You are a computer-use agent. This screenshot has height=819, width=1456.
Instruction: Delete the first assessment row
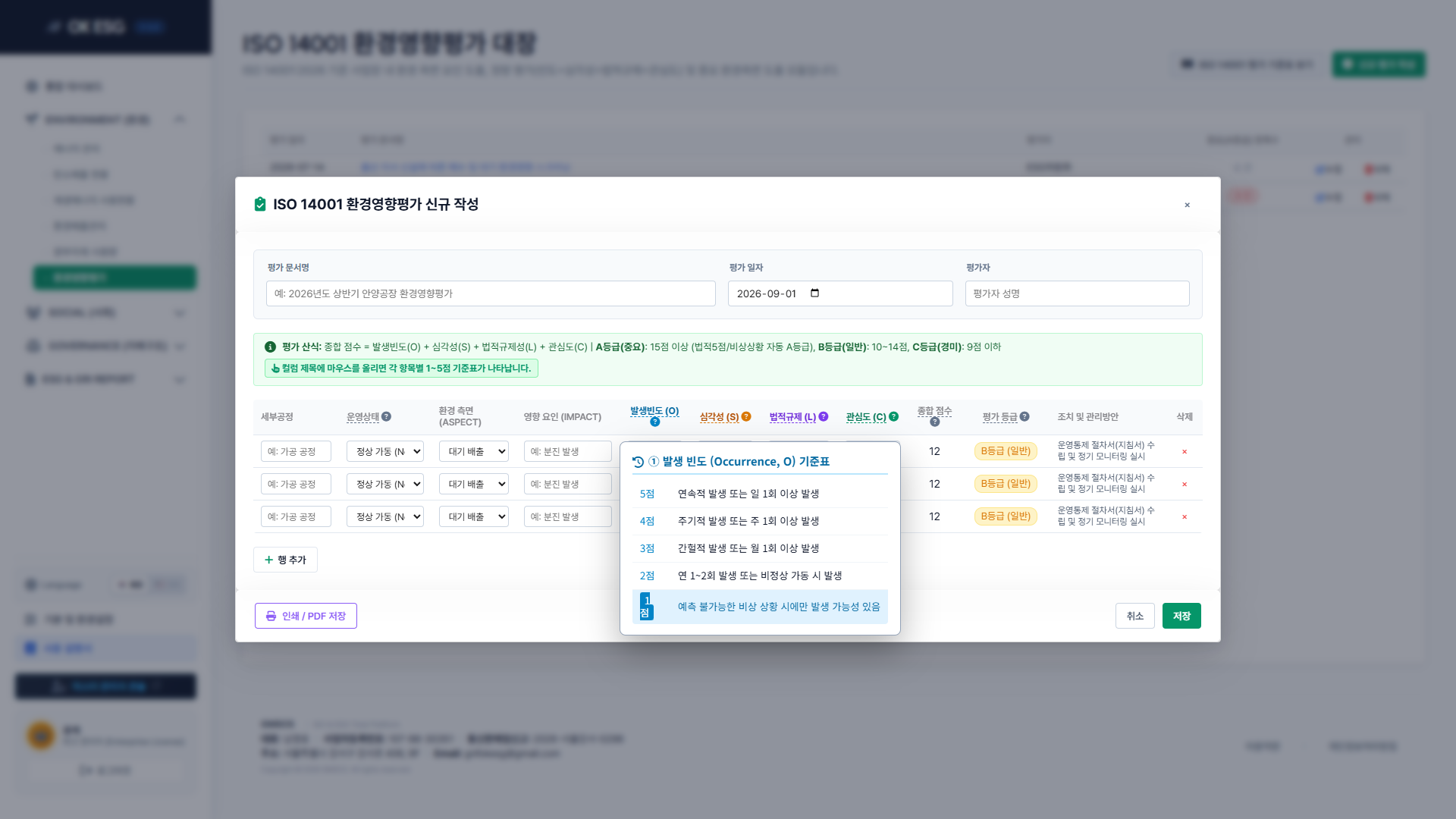(1185, 451)
